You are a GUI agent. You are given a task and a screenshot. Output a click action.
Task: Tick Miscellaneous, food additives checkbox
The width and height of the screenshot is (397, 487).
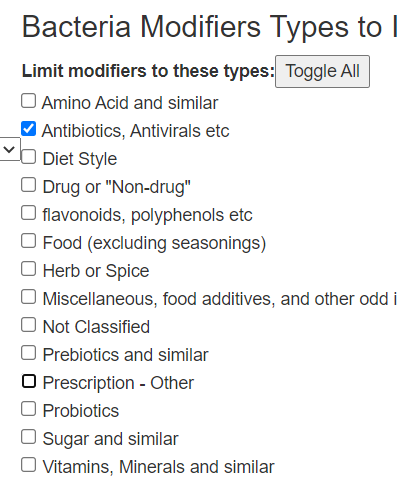click(29, 297)
